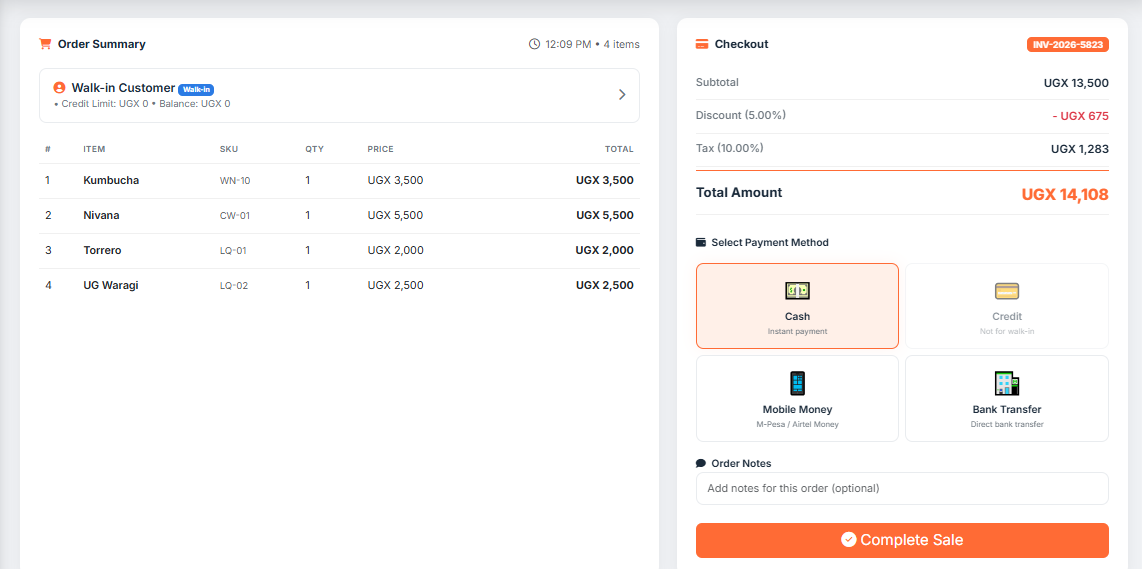Click the UG Waragi item name
This screenshot has height=569, width=1142.
click(x=111, y=285)
